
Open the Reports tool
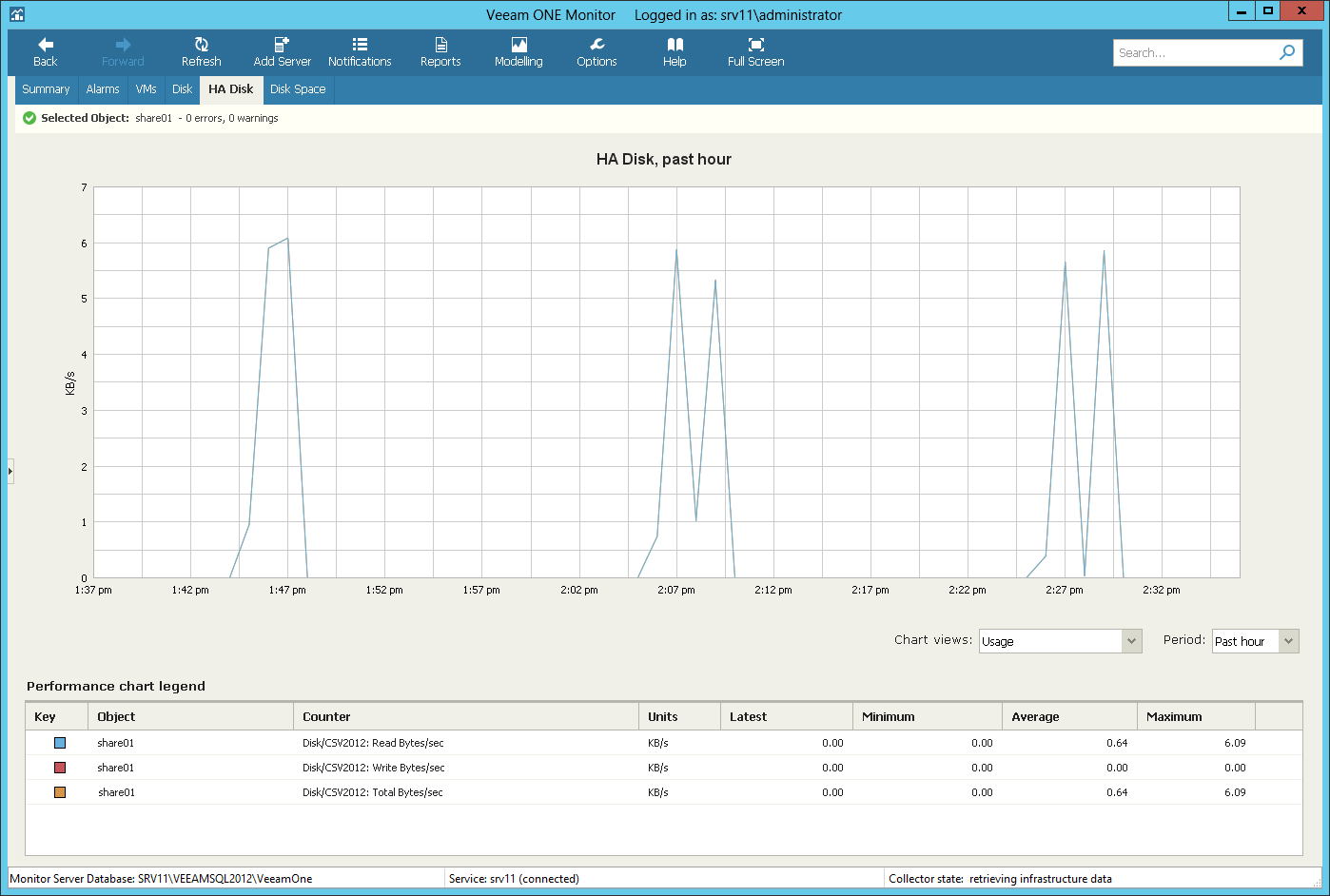point(440,52)
